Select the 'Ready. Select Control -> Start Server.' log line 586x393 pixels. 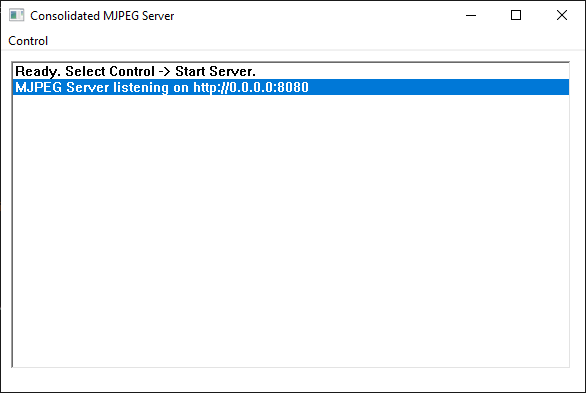pyautogui.click(x=291, y=71)
